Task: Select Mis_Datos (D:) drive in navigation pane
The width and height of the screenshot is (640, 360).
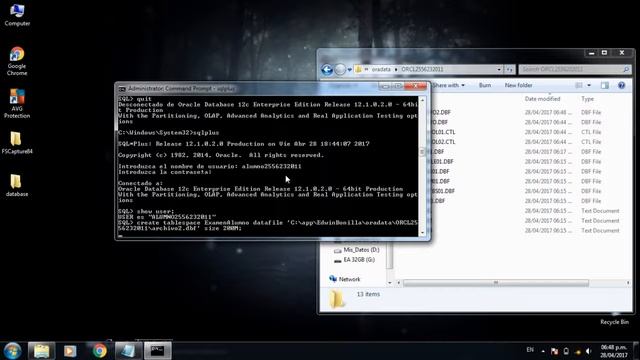Action: point(357,249)
